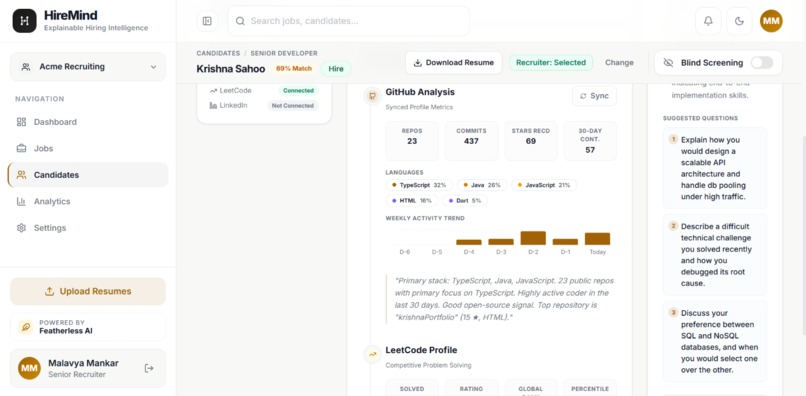Enable the Blind Screening switch
Screen dimensions: 806x396
pos(762,63)
